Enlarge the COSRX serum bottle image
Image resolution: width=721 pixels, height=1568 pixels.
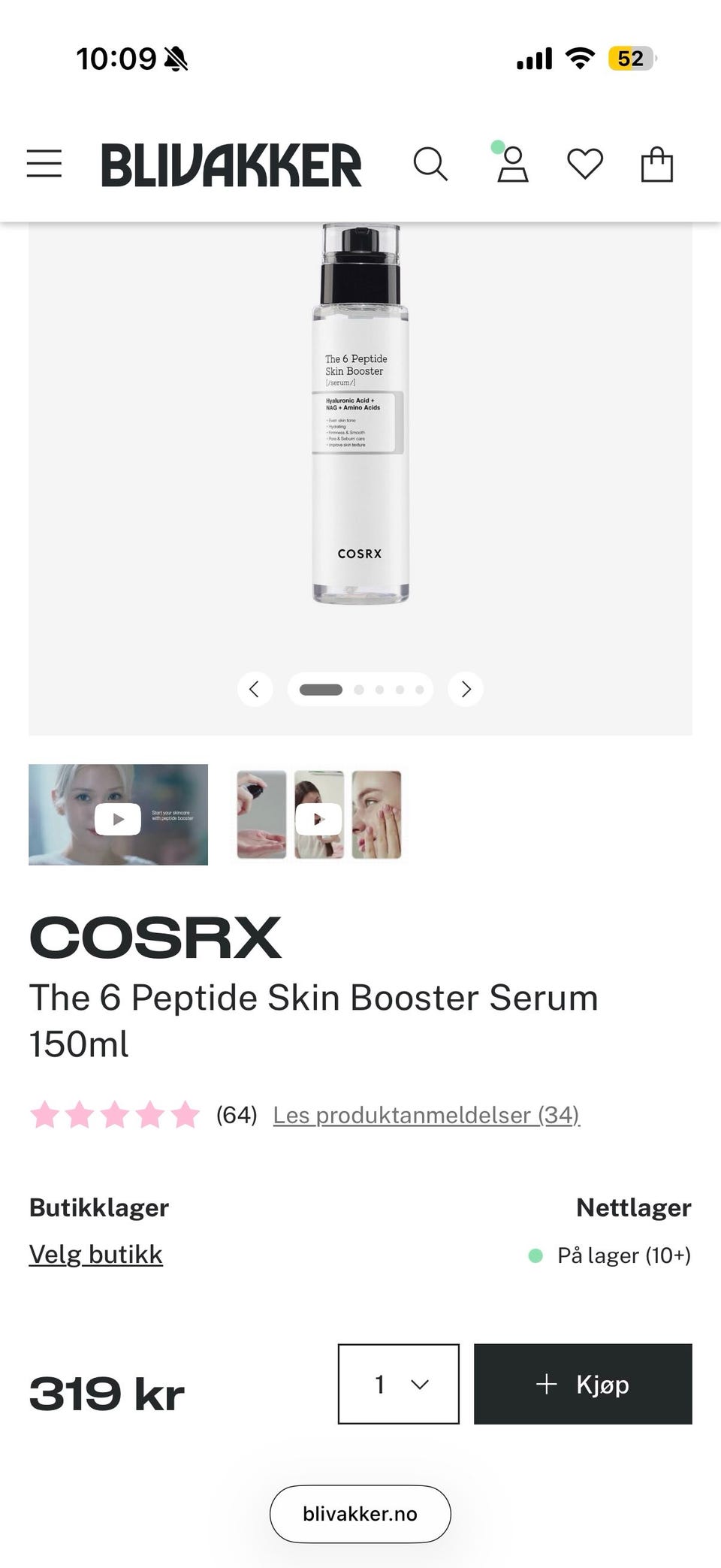(x=360, y=413)
